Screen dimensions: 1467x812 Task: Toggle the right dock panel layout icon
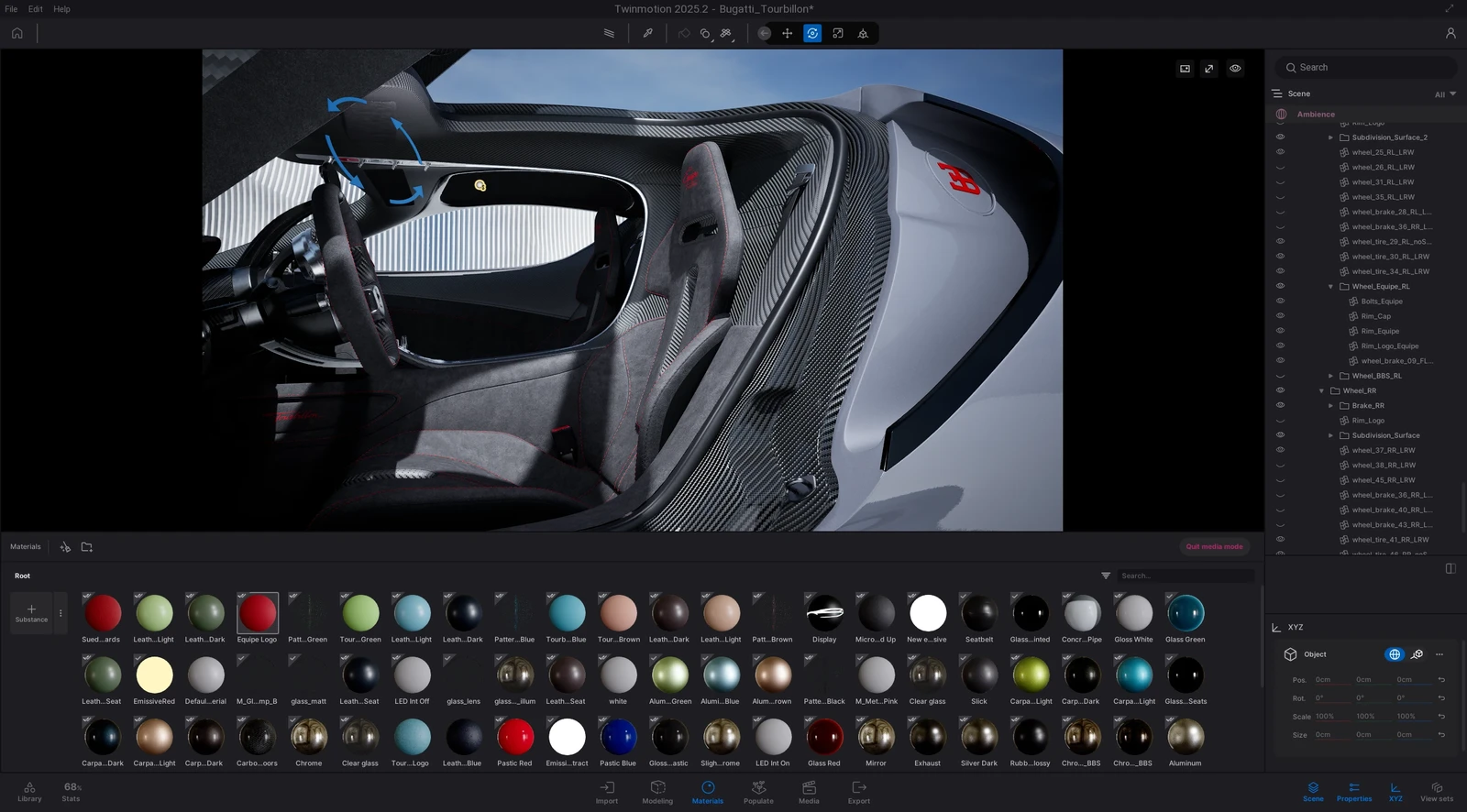point(1450,568)
